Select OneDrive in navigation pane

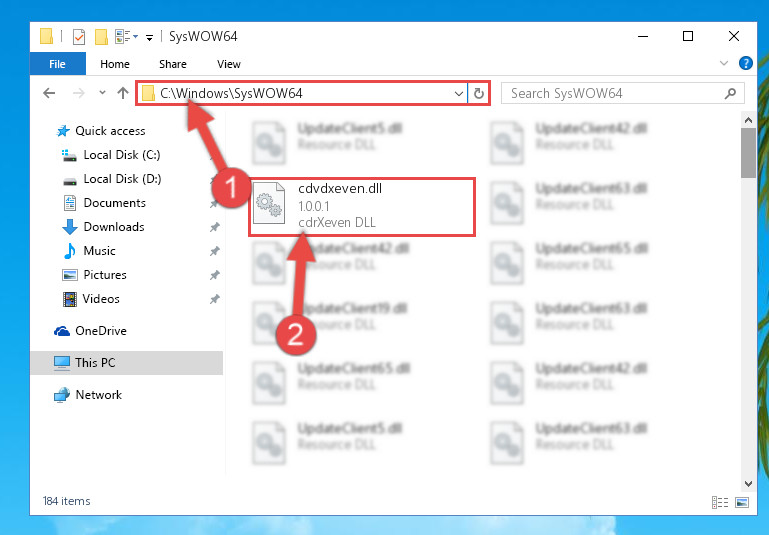pyautogui.click(x=90, y=331)
